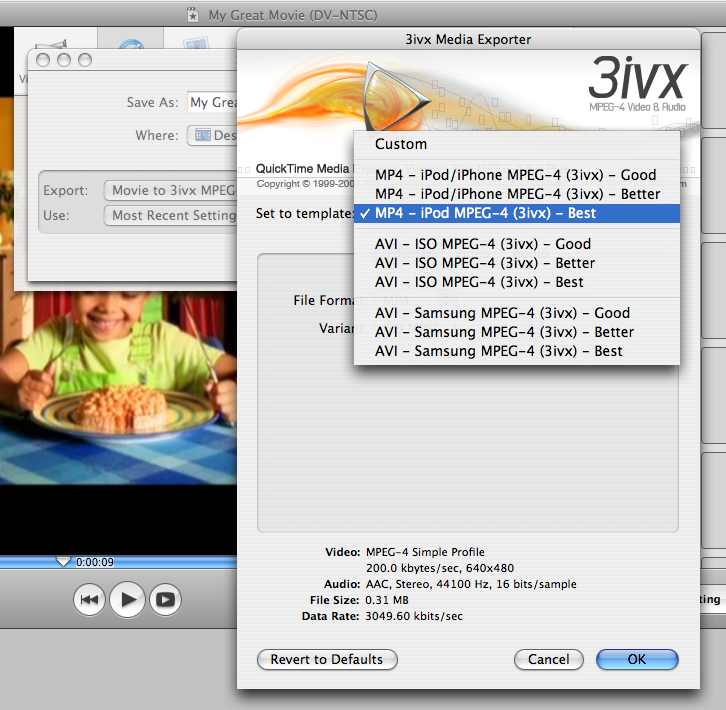Choose the Custom template option
This screenshot has height=710, width=726.
(517, 144)
